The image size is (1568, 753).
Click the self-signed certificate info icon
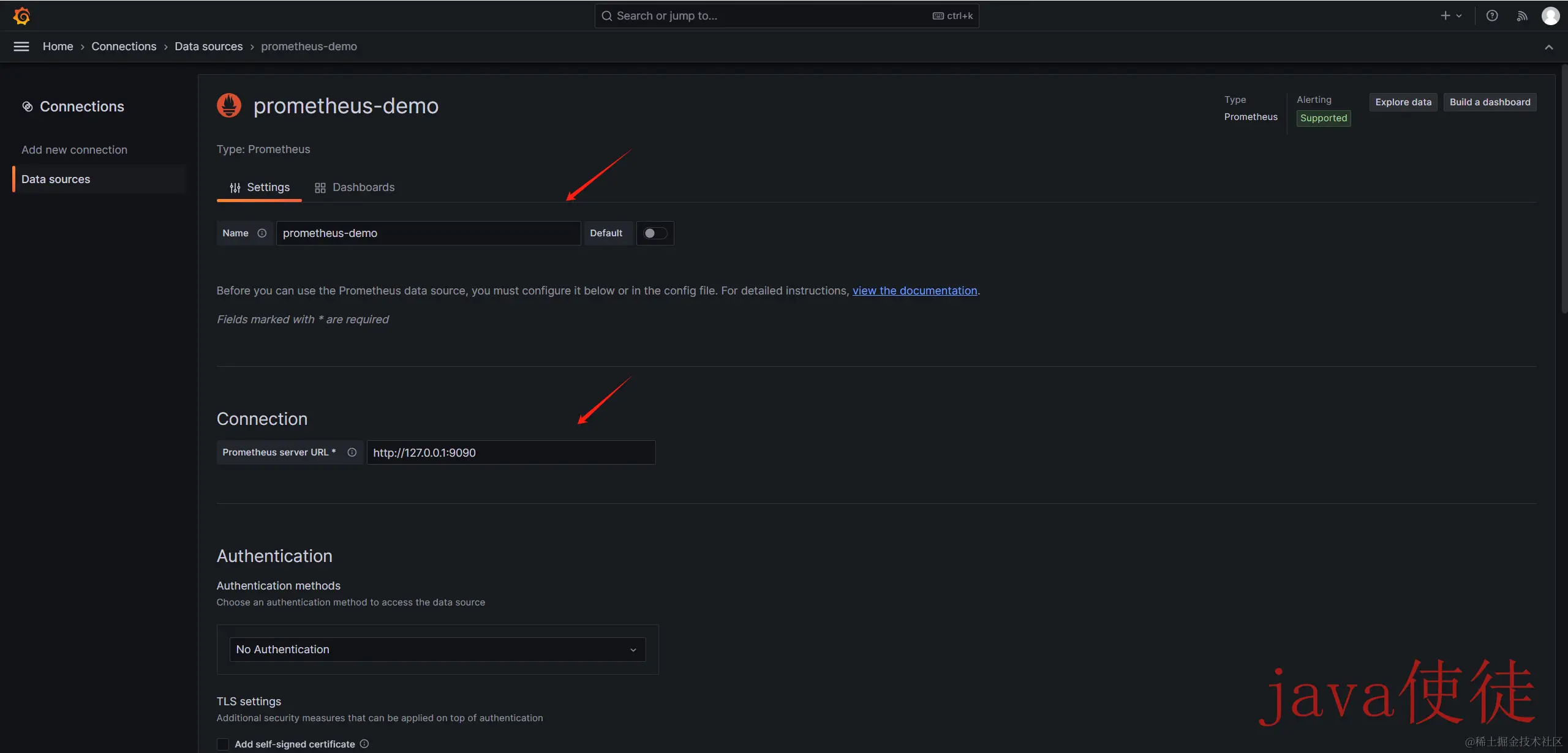pyautogui.click(x=364, y=744)
